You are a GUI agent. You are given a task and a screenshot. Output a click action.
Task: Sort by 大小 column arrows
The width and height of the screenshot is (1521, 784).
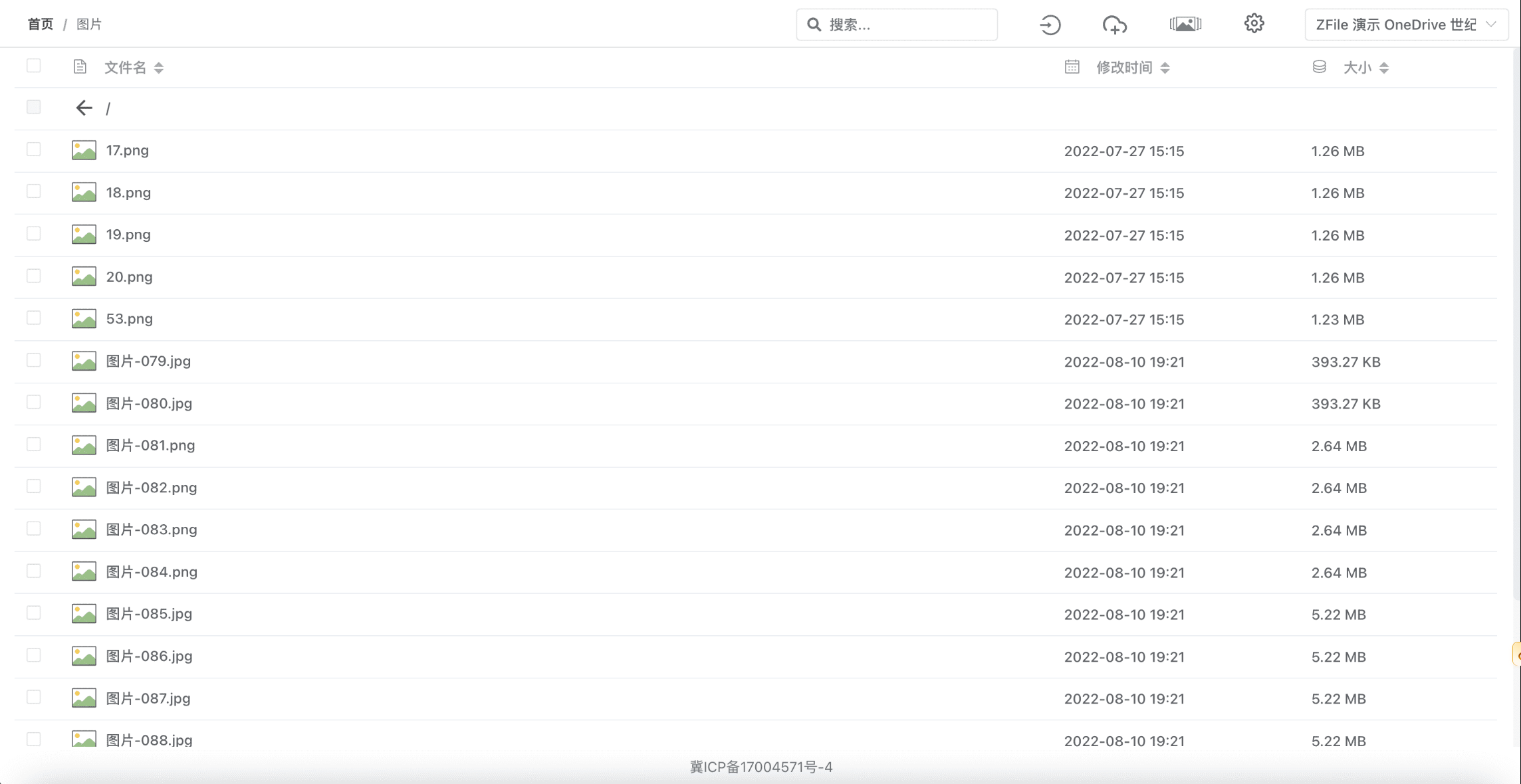tap(1384, 68)
